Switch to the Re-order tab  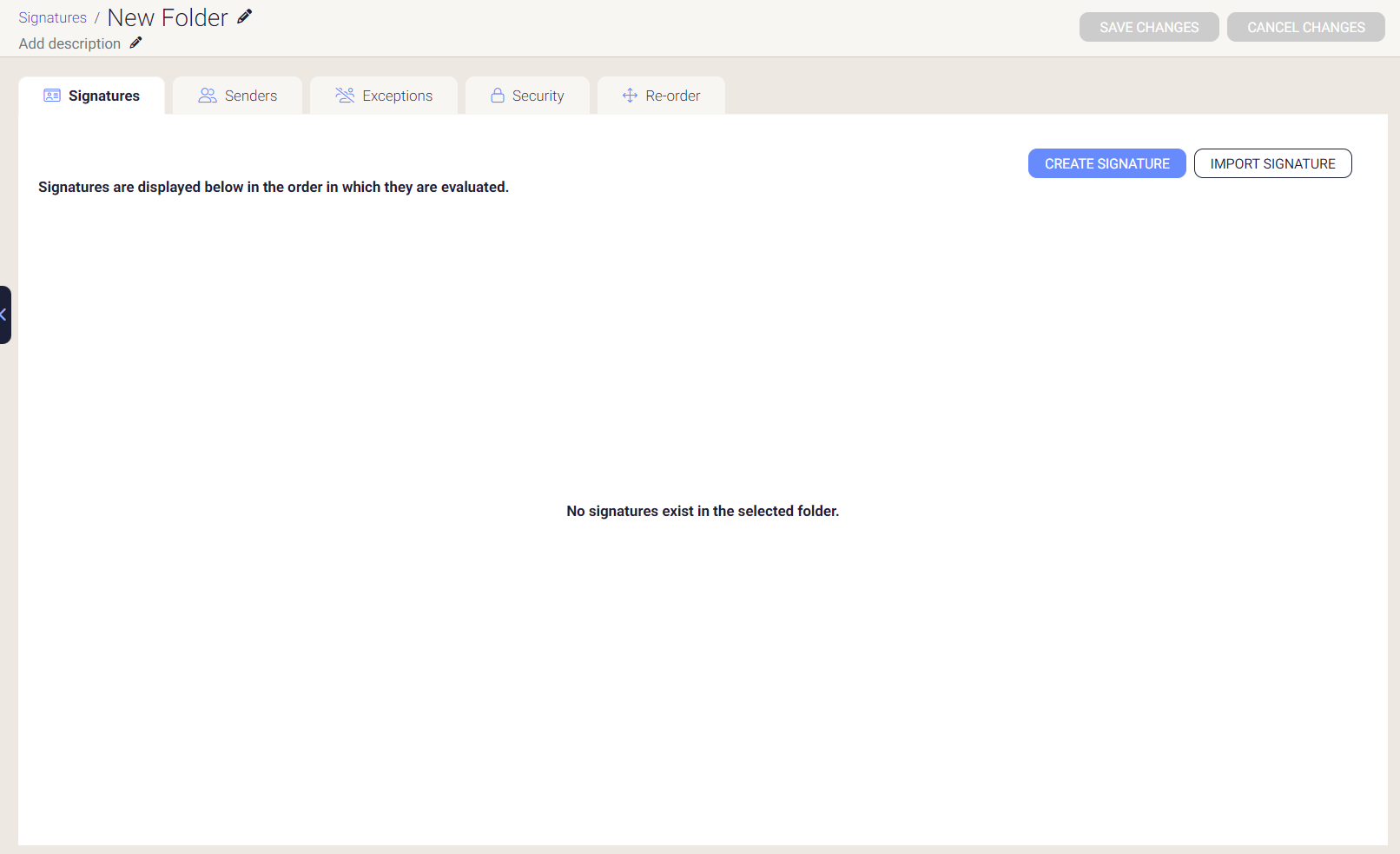pos(673,96)
